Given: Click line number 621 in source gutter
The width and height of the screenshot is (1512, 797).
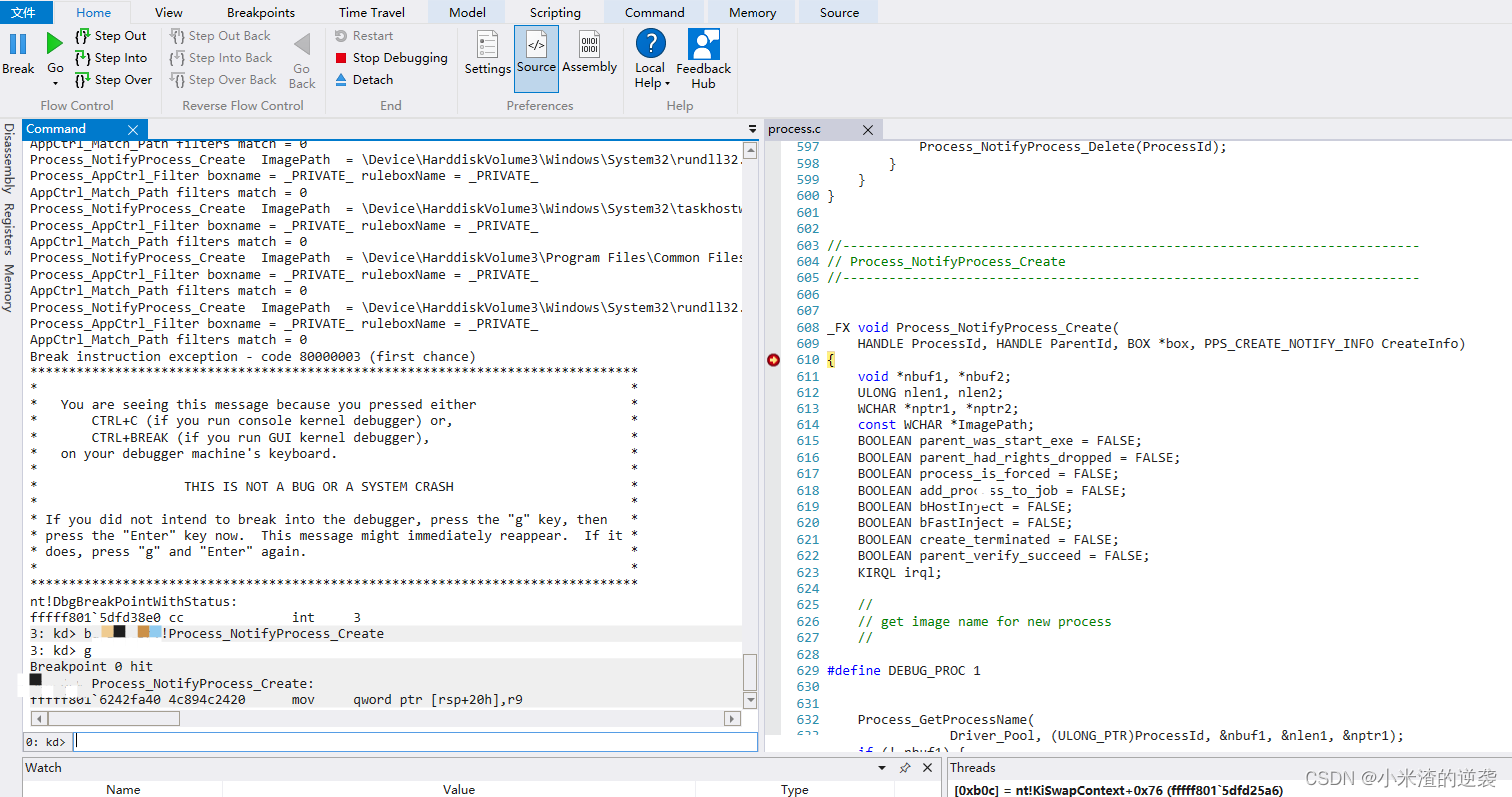Looking at the screenshot, I should [x=808, y=539].
